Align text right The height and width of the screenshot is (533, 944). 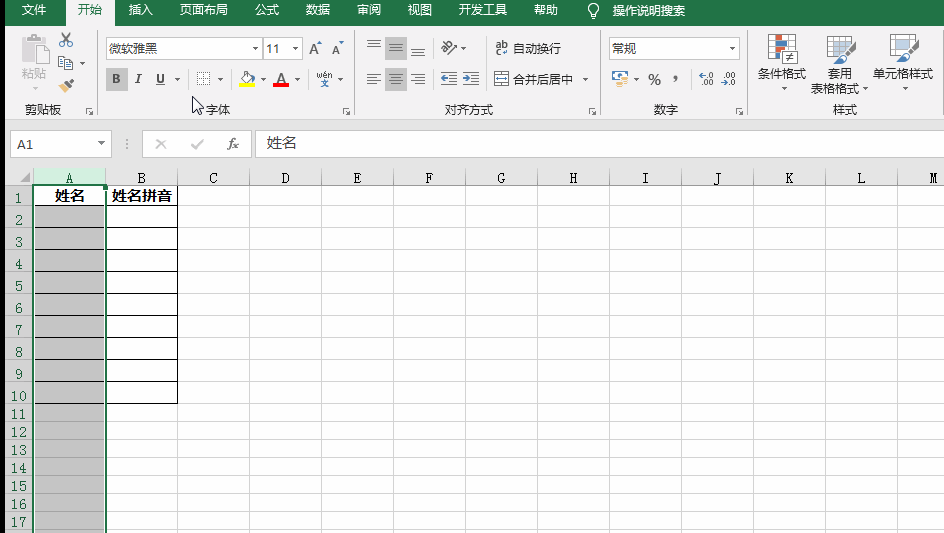(418, 79)
